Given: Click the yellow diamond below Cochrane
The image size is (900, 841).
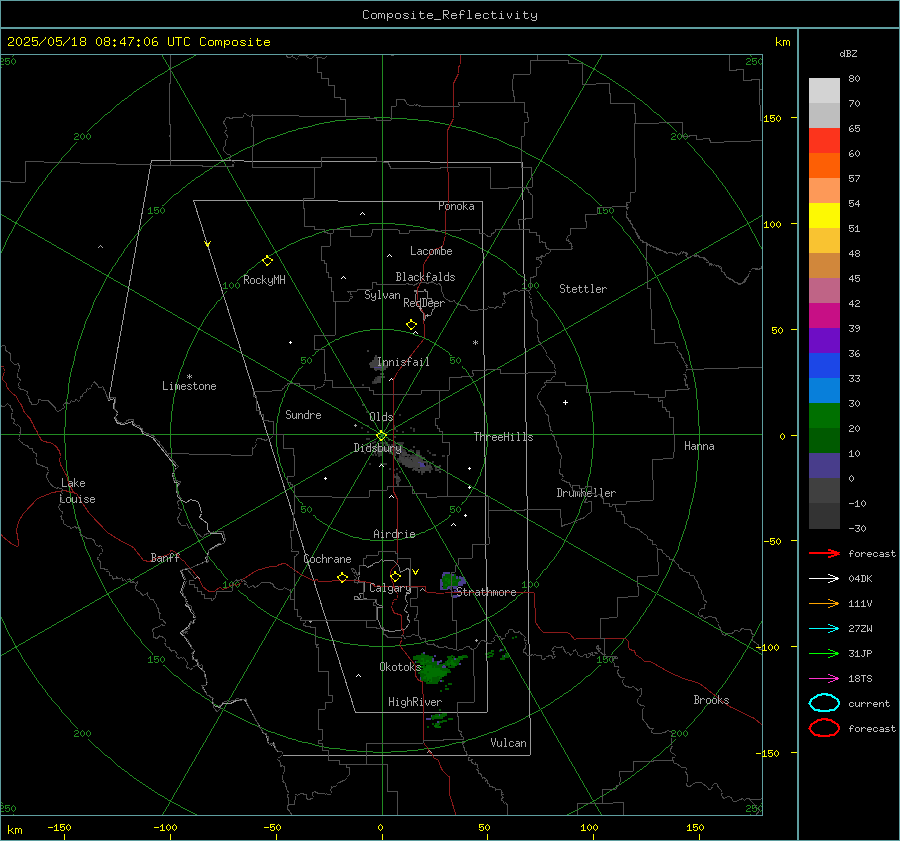Looking at the screenshot, I should (342, 577).
